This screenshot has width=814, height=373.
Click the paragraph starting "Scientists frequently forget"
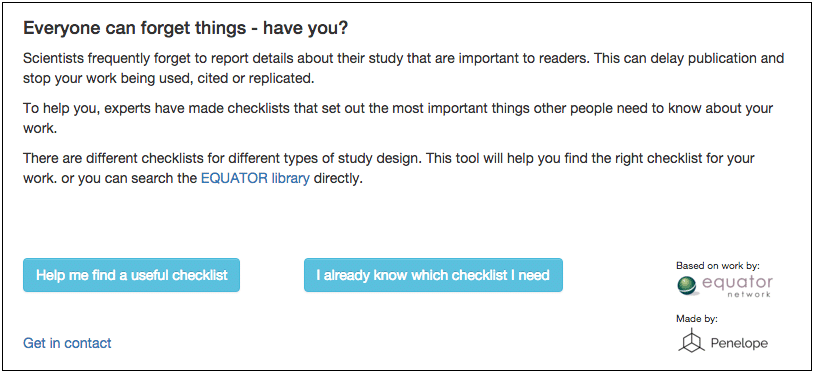[x=403, y=69]
